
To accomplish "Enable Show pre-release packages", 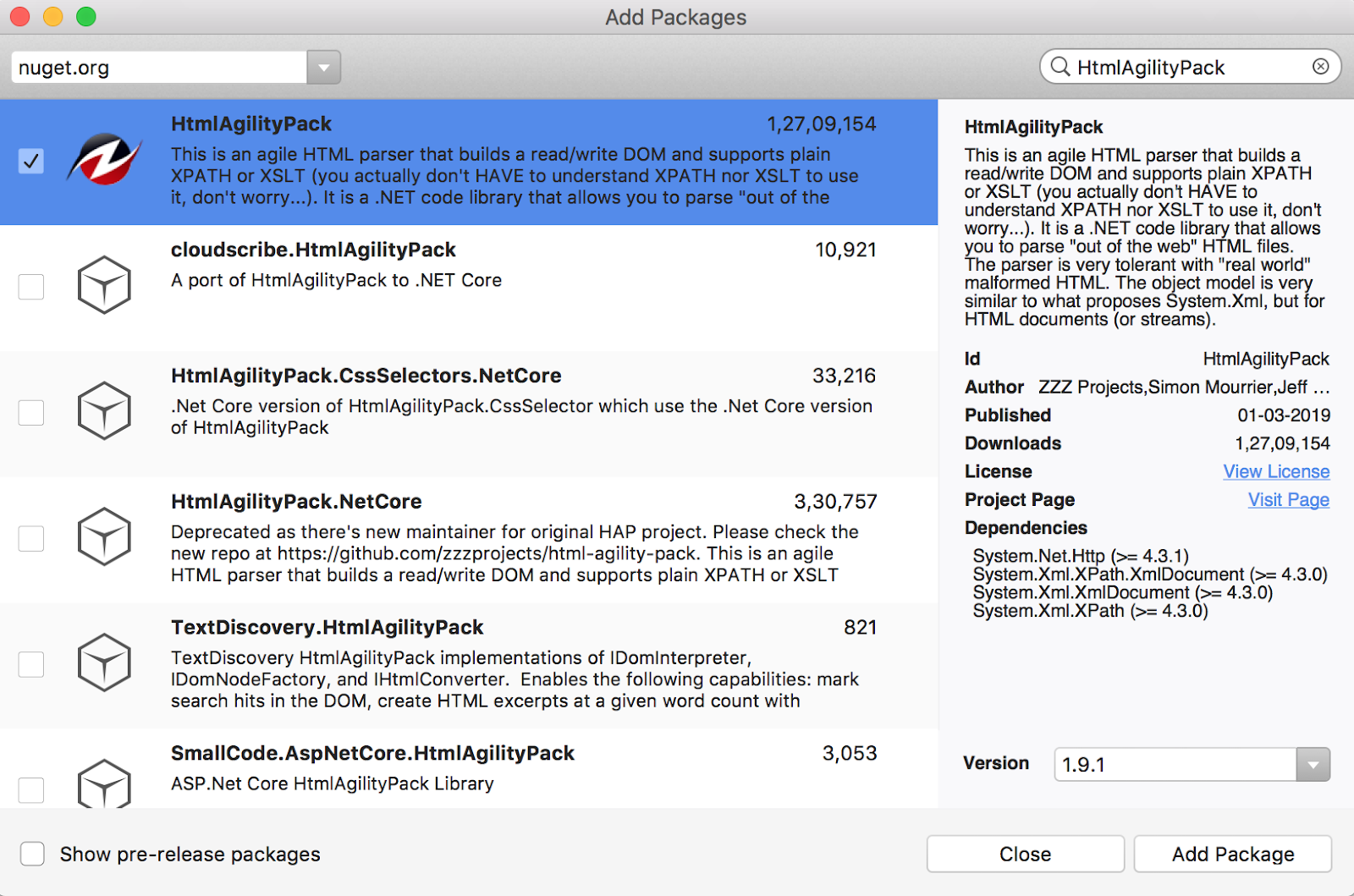I will point(31,854).
